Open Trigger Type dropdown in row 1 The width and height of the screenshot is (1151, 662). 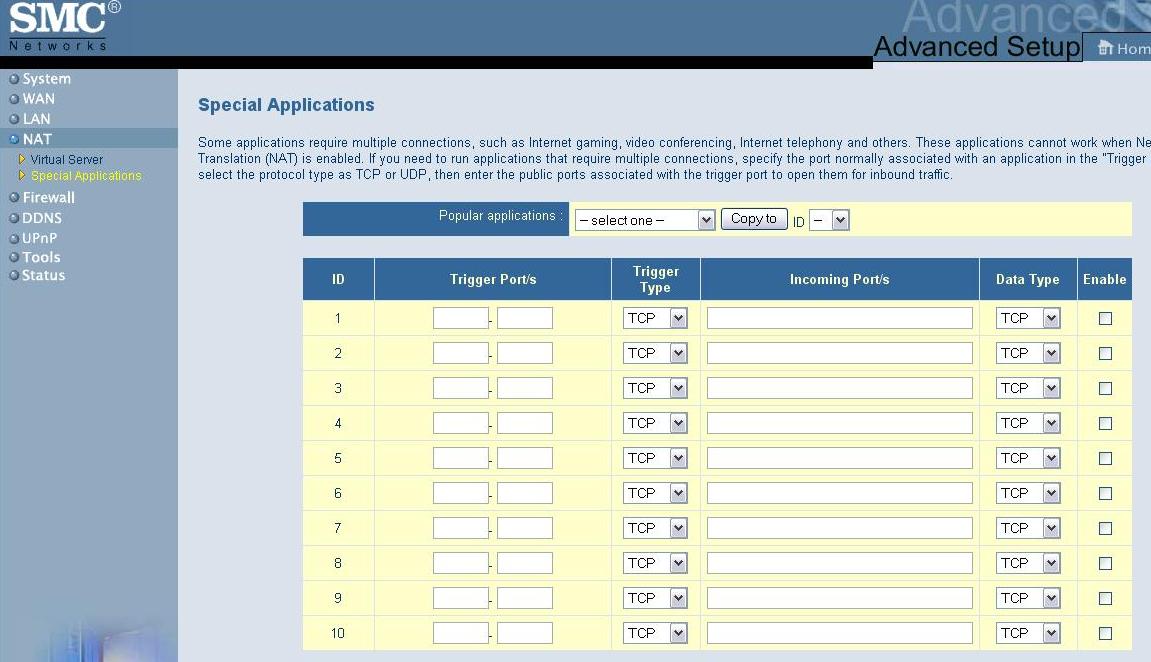tap(656, 318)
